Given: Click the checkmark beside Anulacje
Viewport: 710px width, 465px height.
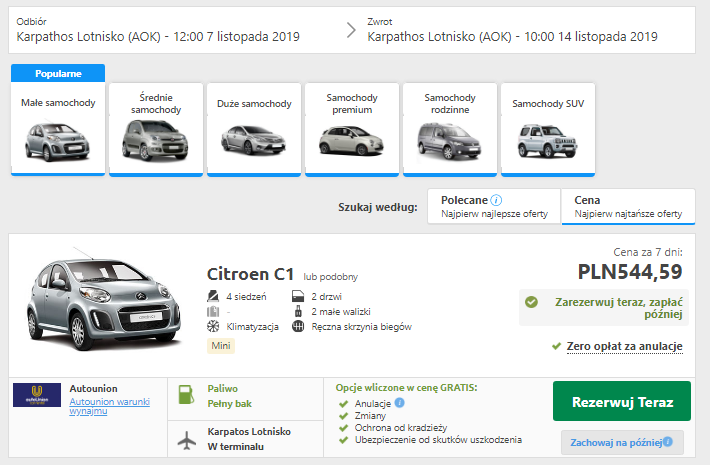Looking at the screenshot, I should [x=344, y=403].
